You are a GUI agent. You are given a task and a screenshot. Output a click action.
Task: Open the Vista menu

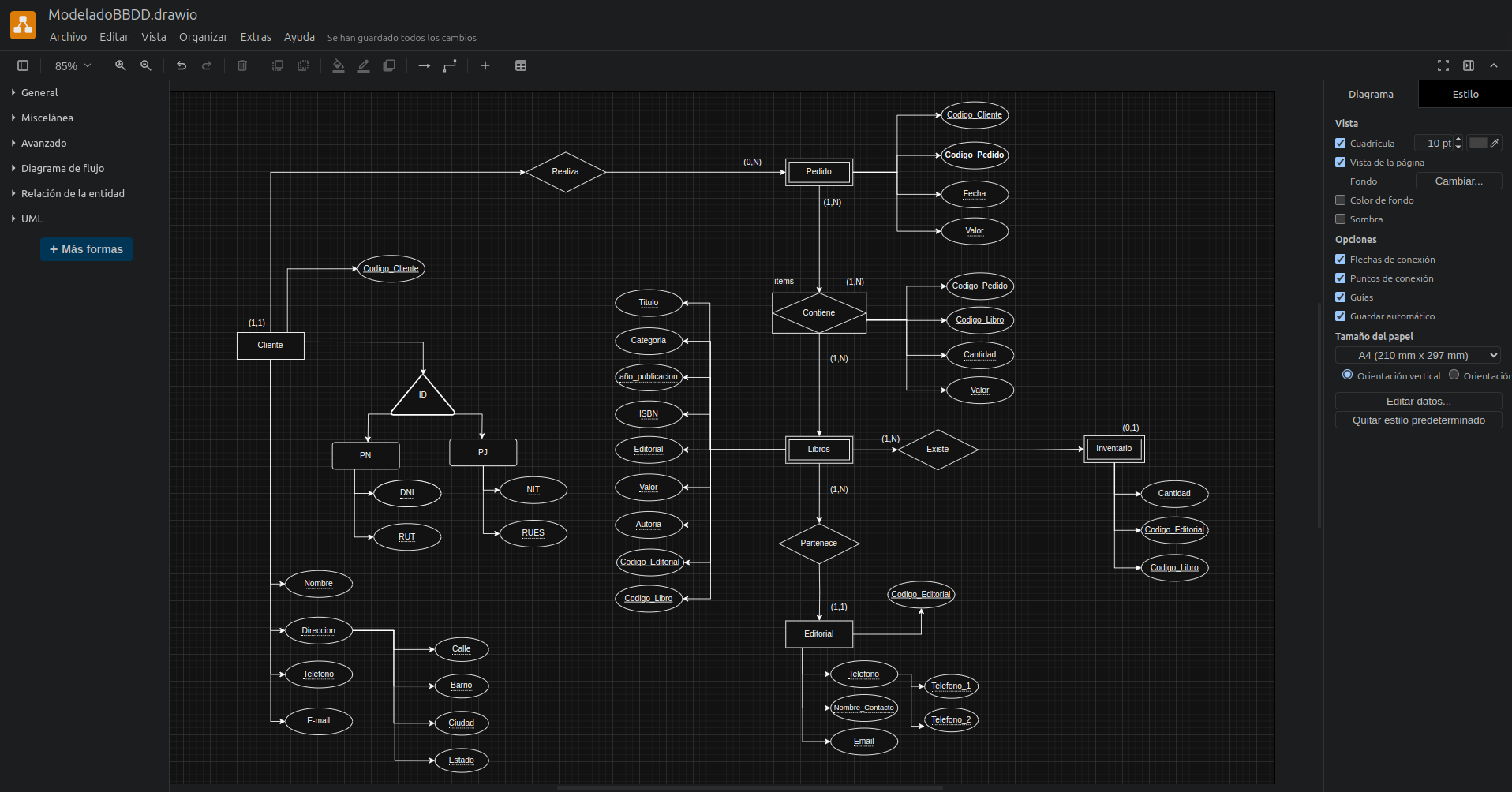coord(154,37)
